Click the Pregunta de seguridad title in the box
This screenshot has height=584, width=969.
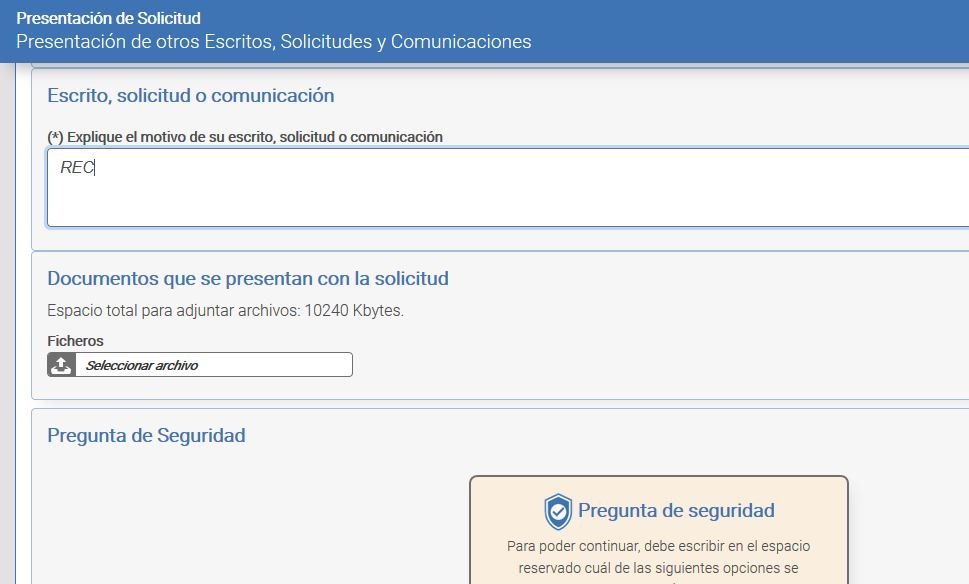(676, 511)
